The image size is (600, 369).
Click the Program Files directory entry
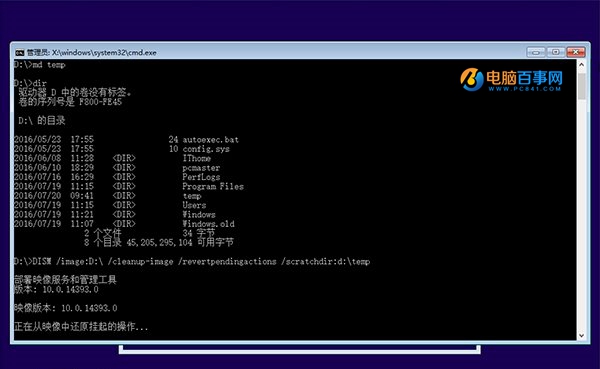(x=213, y=186)
